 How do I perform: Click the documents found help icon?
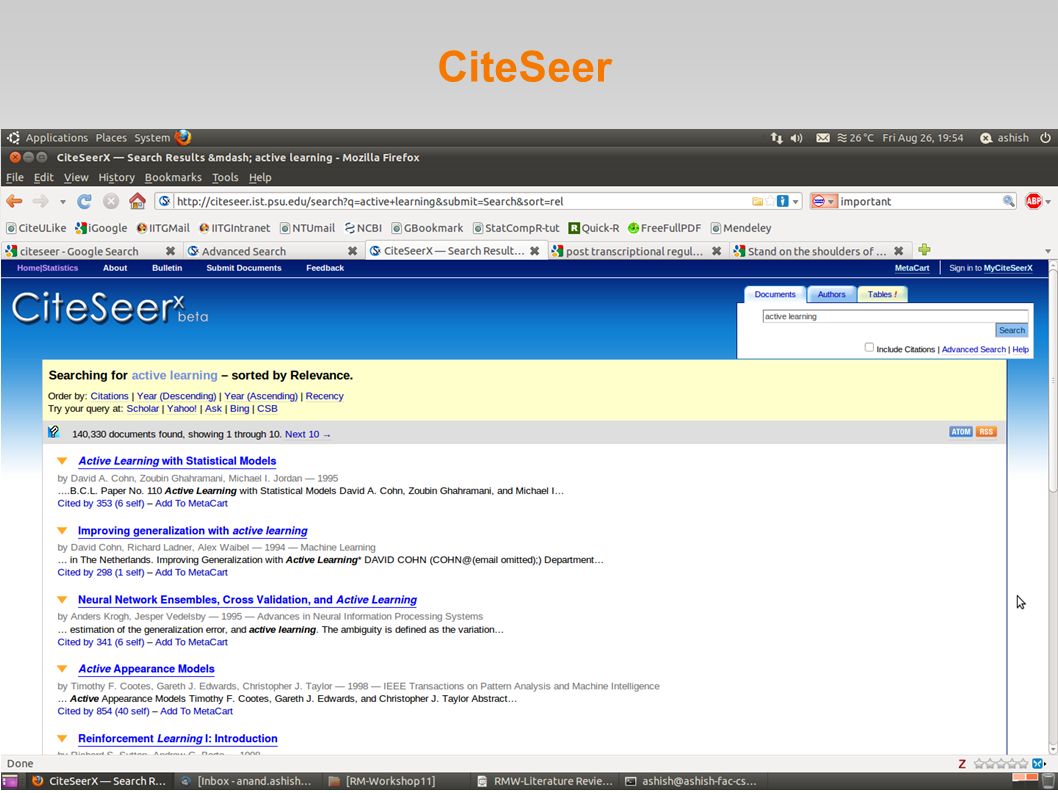point(54,432)
